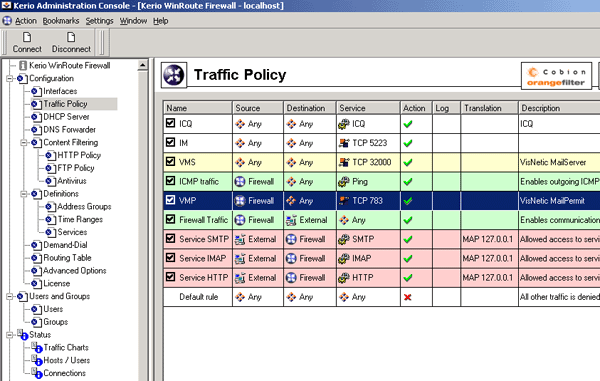Click the TCP 5223 service icon
Image resolution: width=600 pixels, height=381 pixels.
[344, 143]
